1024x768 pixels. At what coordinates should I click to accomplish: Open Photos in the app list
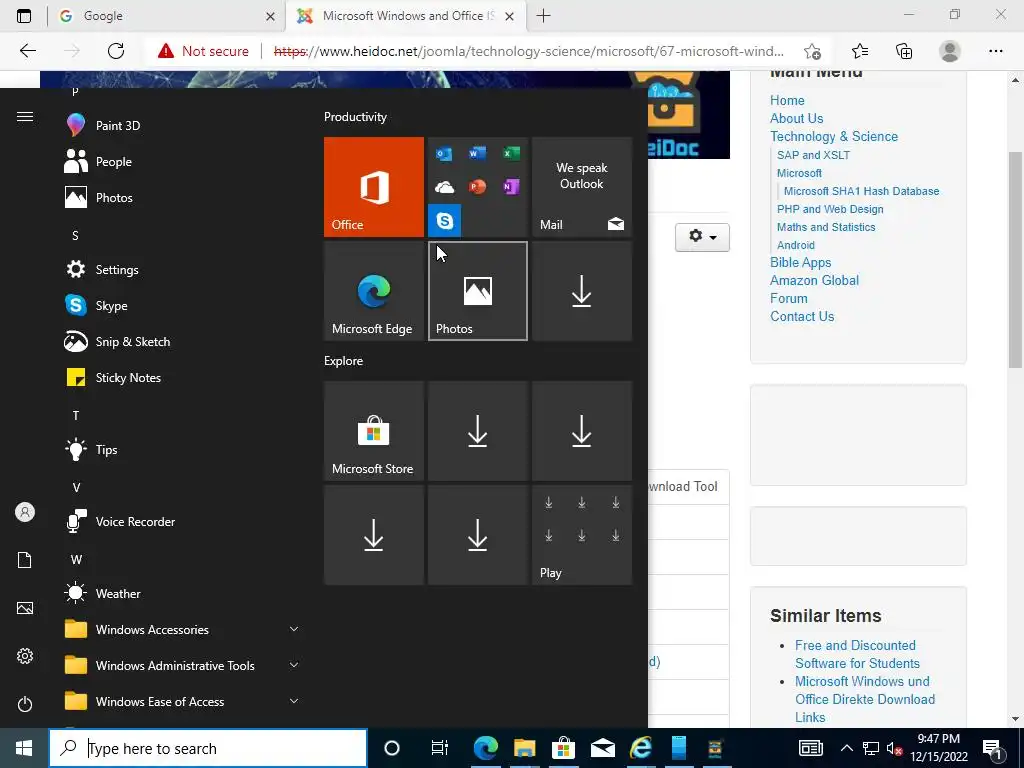(x=183, y=197)
